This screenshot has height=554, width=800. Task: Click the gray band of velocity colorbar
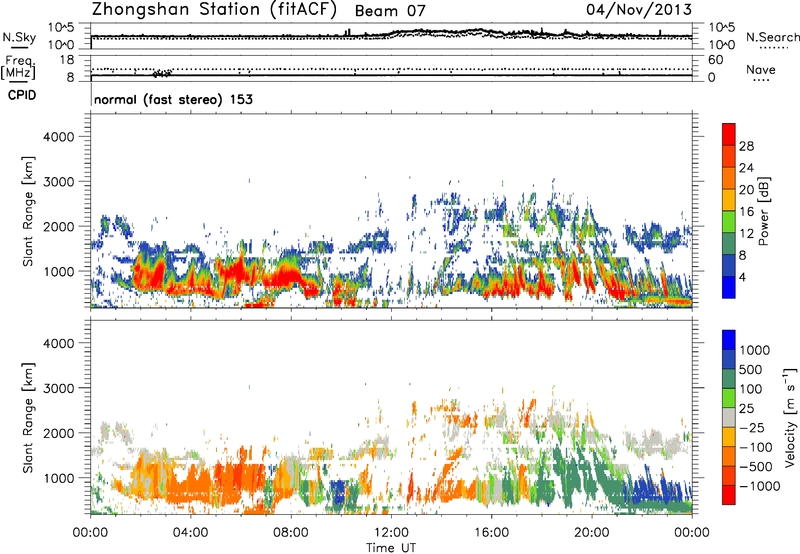(729, 417)
